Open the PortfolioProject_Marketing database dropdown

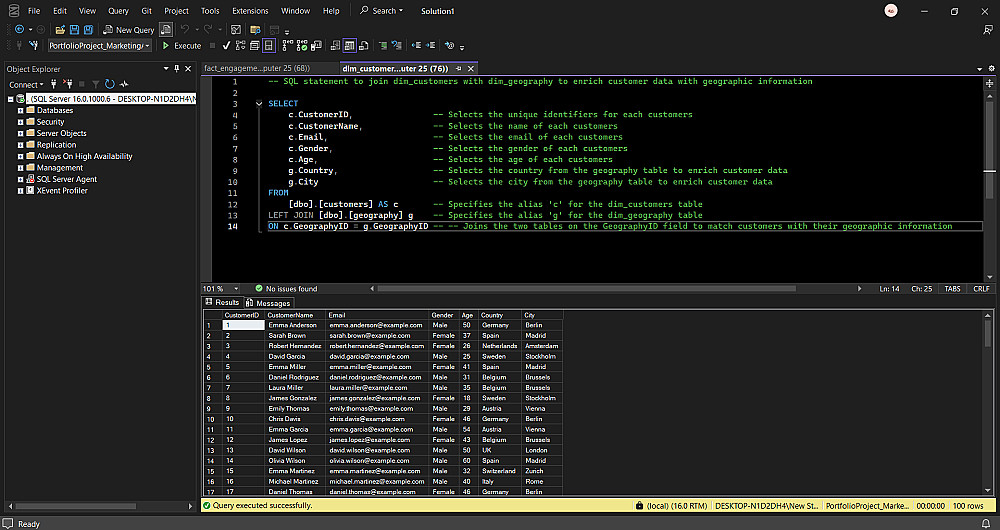[147, 46]
